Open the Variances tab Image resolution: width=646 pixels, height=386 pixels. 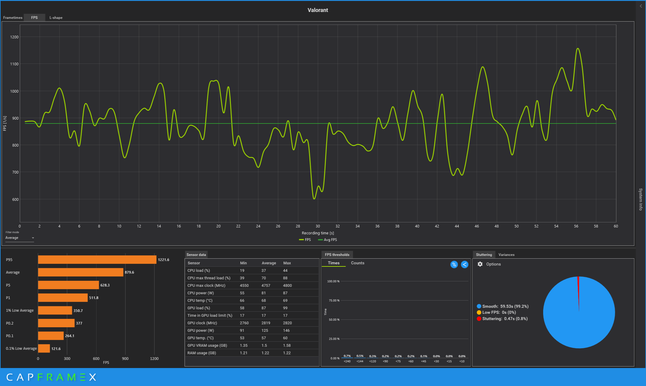point(506,255)
